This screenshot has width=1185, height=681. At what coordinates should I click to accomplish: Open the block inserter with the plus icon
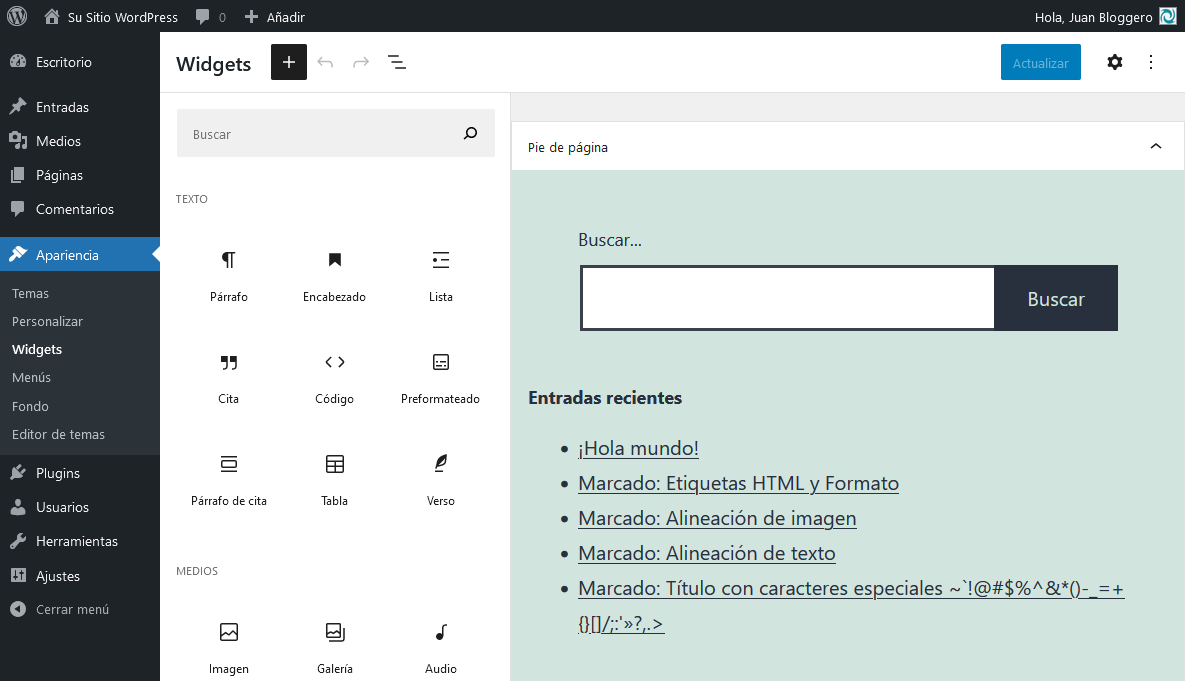pos(289,62)
